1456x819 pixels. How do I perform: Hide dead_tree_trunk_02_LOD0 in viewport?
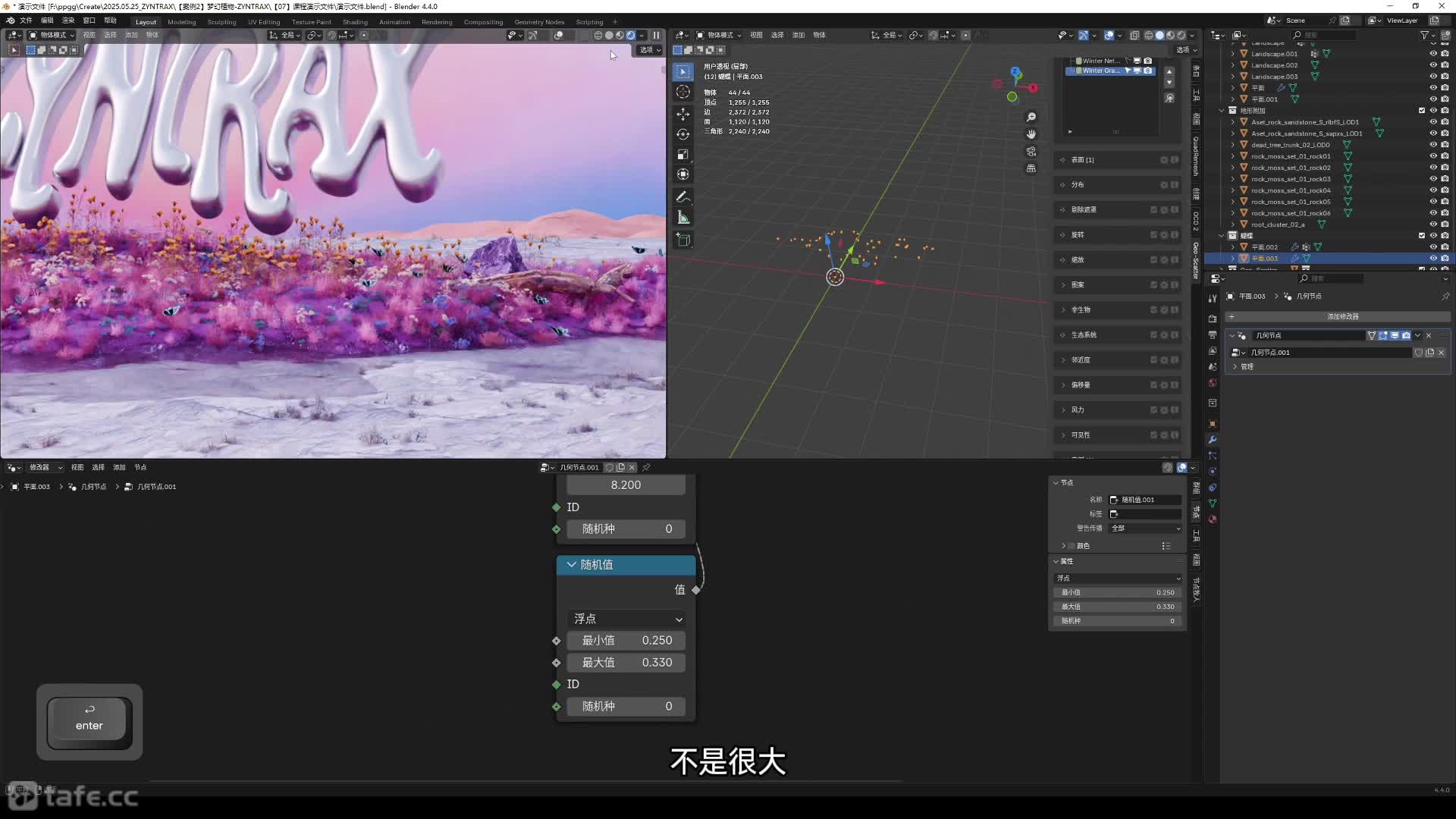point(1433,145)
